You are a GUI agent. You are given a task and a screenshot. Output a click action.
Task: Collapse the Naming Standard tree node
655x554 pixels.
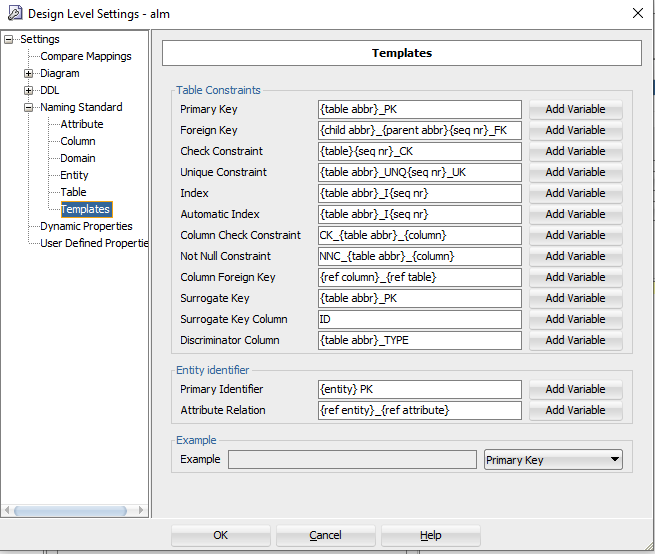point(30,108)
